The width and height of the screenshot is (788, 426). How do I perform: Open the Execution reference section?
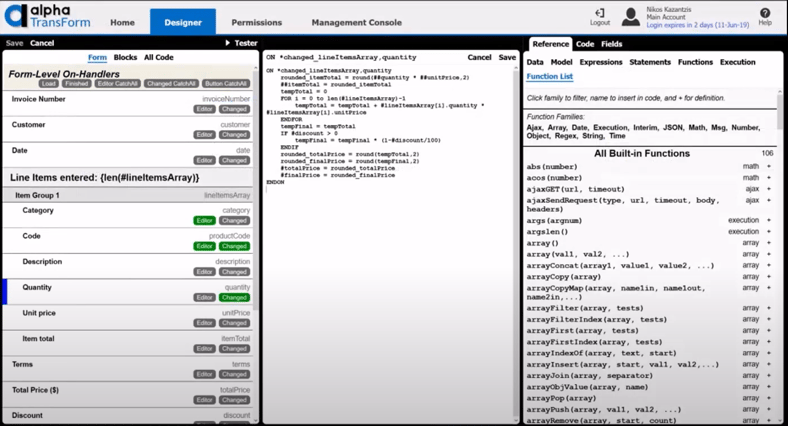[737, 62]
